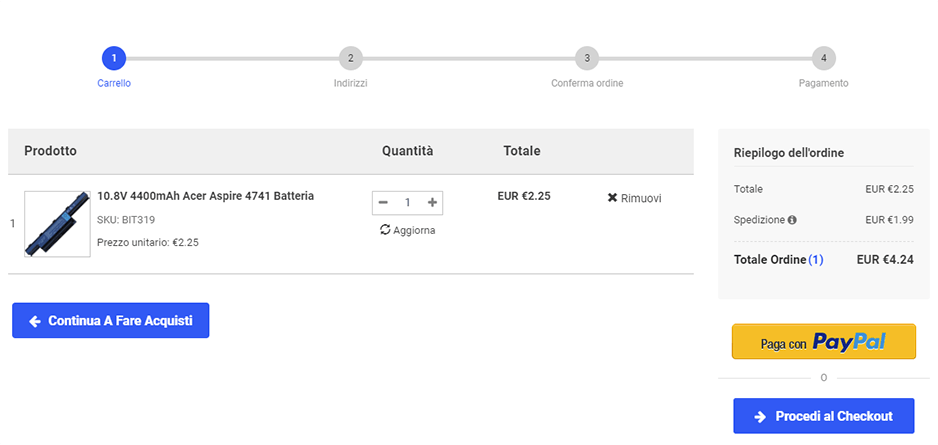Open the Acer battery product thumbnail
The image size is (938, 445).
pyautogui.click(x=57, y=224)
